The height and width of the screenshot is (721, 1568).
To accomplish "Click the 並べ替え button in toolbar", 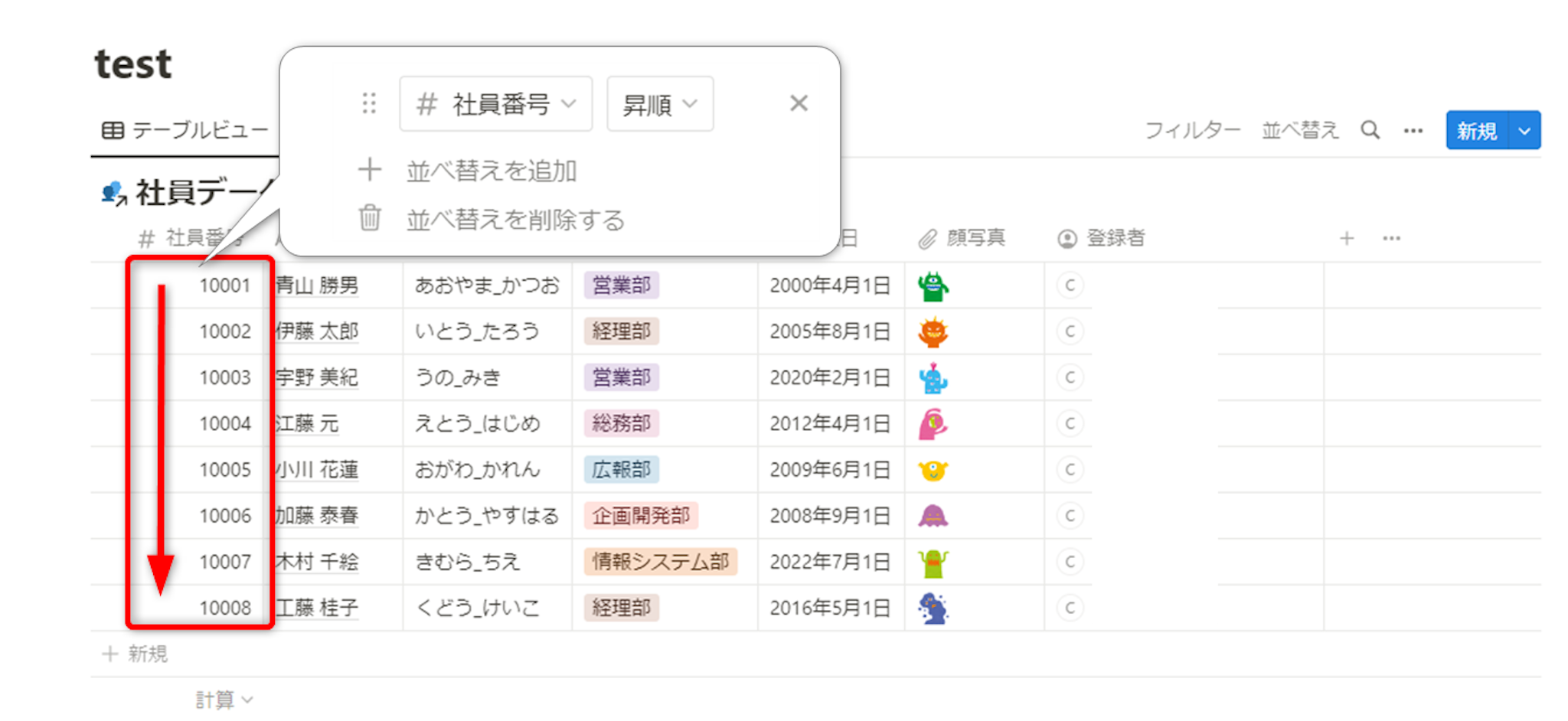I will (1299, 131).
